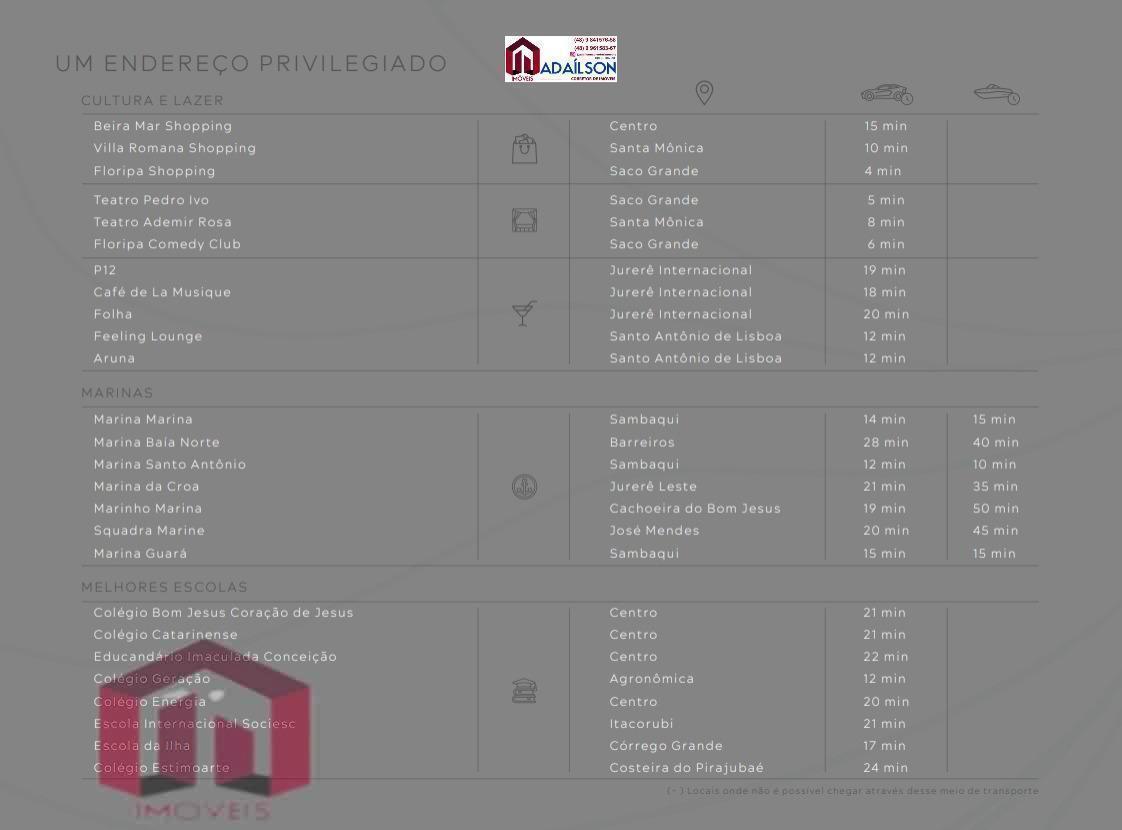This screenshot has width=1122, height=830.
Task: Click '22 min' for Educandário Imaculada Conceição
Action: point(886,657)
